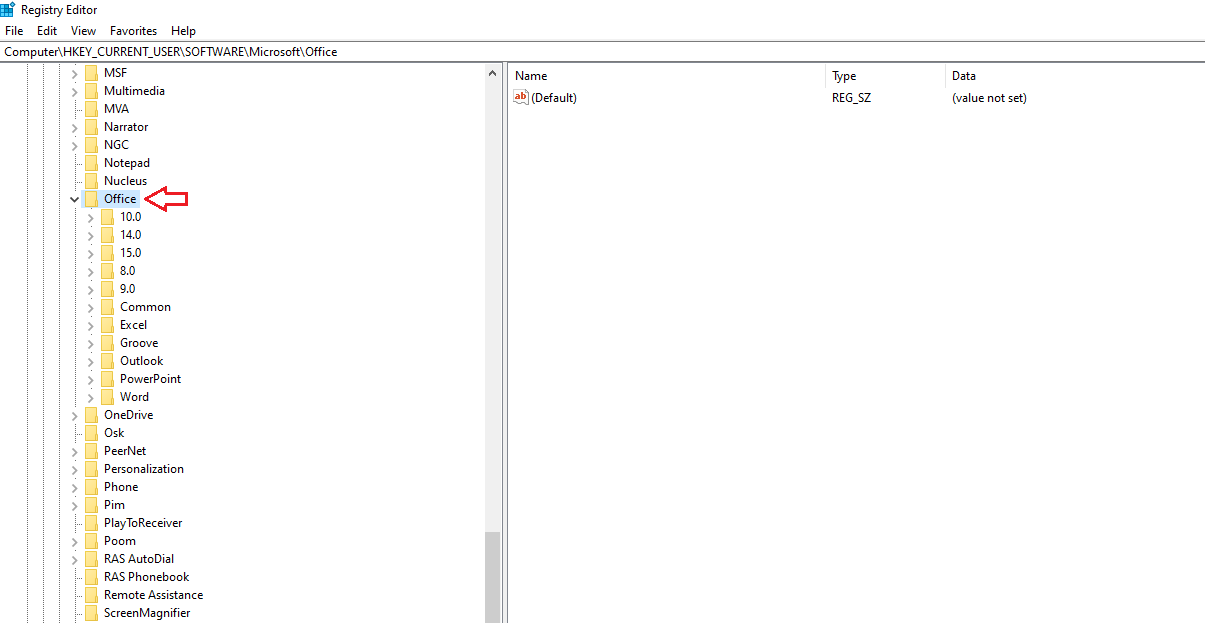Click the PlayToReceiver folder icon

click(92, 523)
